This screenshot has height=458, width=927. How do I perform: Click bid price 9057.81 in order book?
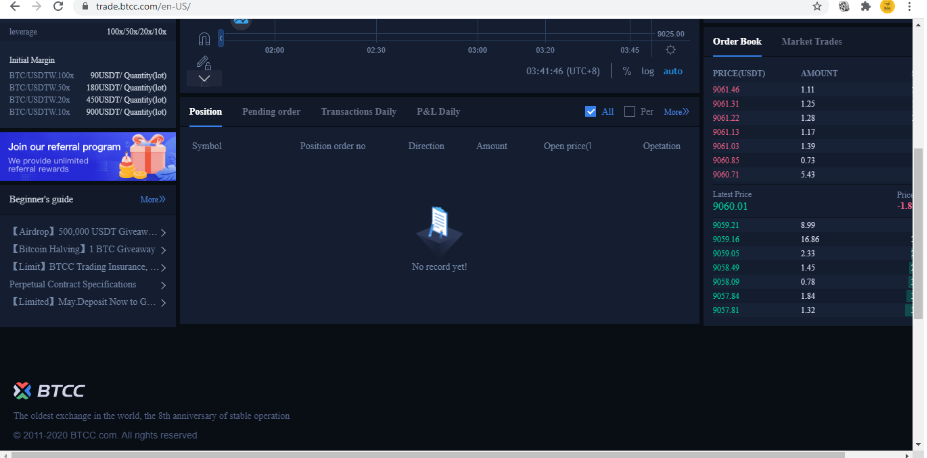click(x=726, y=310)
